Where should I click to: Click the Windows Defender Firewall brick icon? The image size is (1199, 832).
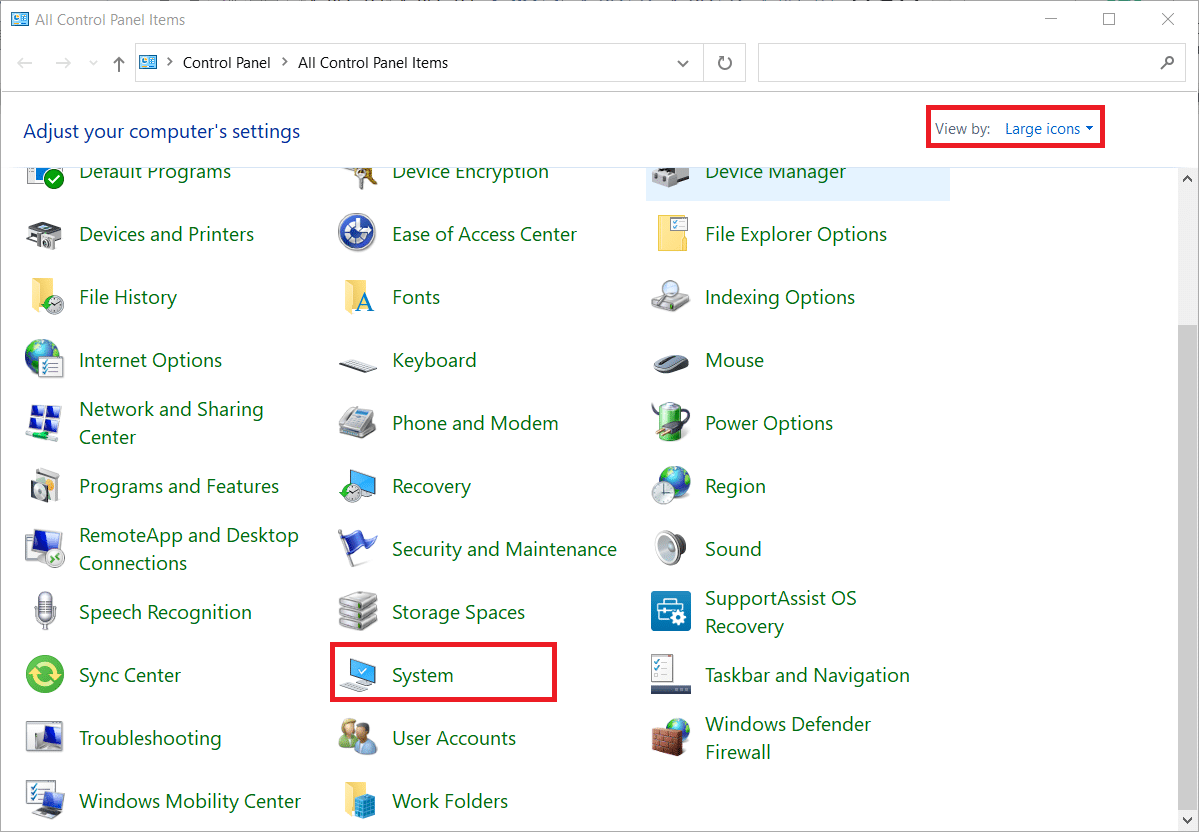coord(670,738)
